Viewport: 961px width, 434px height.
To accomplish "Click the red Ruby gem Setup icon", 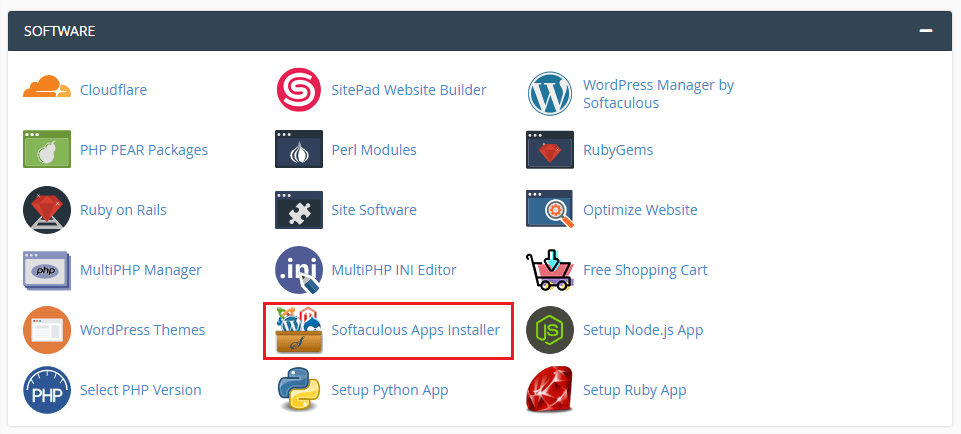I will coord(550,389).
